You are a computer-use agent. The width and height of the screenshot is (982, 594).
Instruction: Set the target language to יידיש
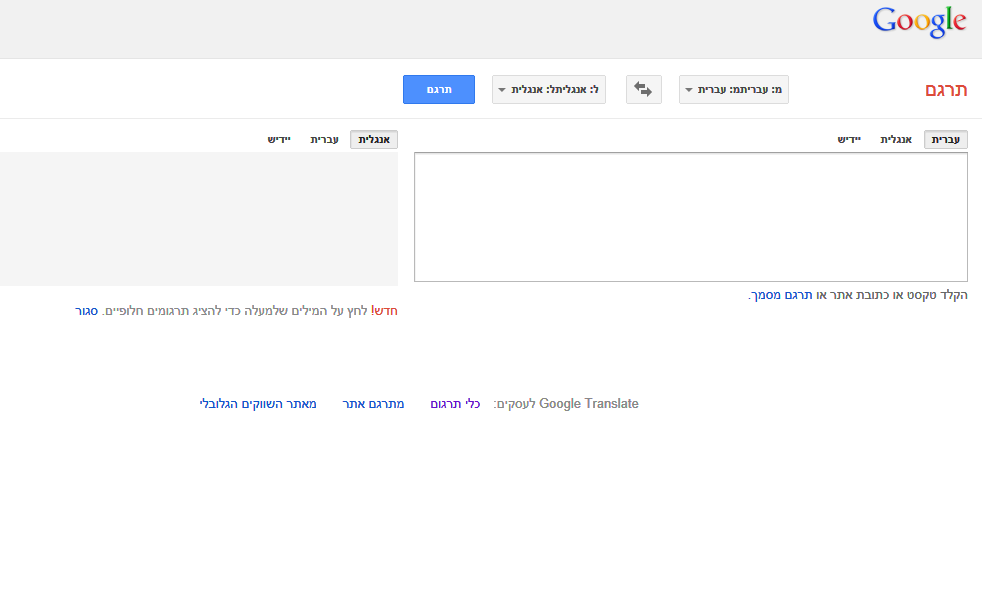coord(278,140)
